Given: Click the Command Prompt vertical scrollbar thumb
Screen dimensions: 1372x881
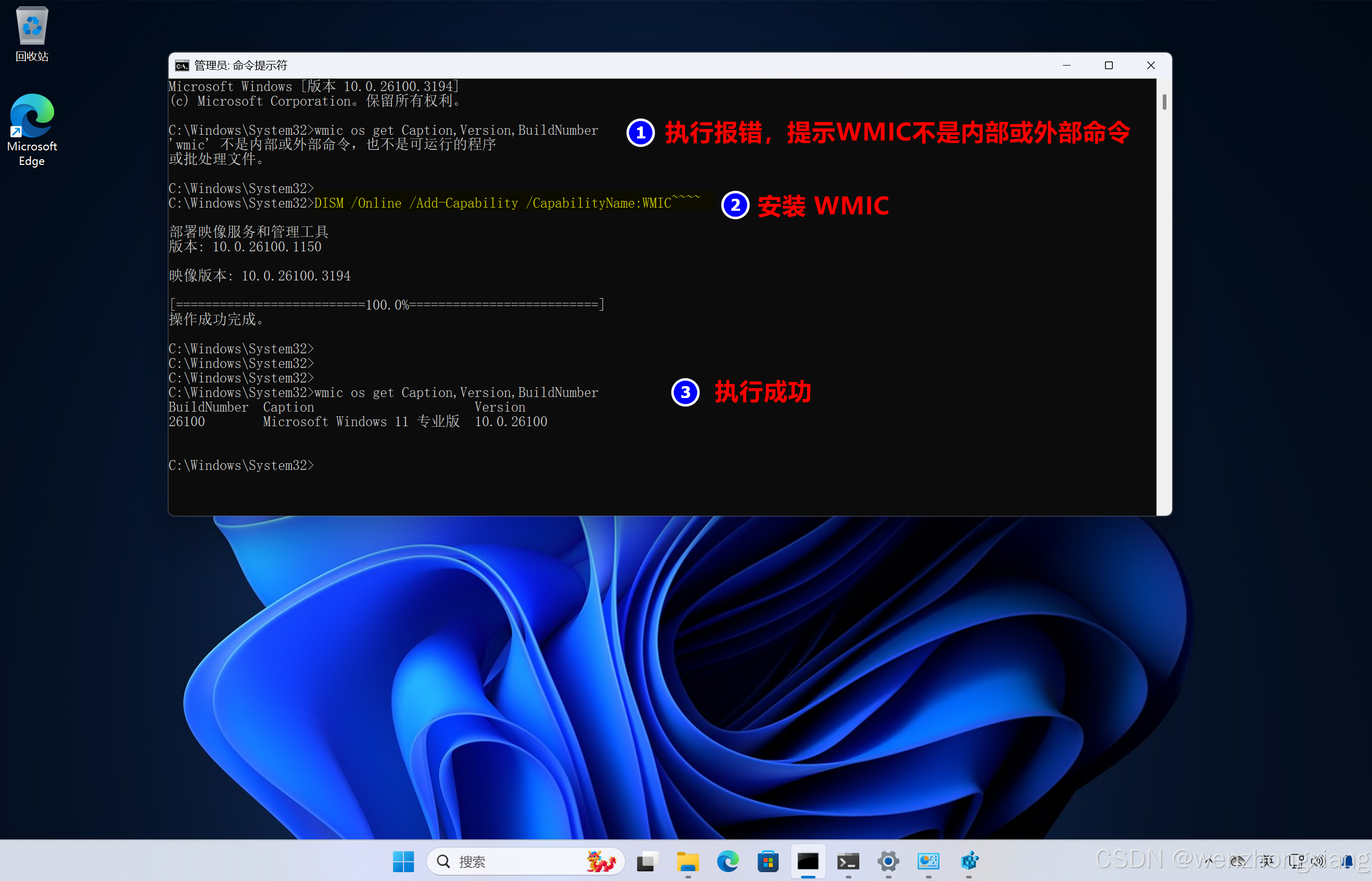Looking at the screenshot, I should pyautogui.click(x=1164, y=103).
